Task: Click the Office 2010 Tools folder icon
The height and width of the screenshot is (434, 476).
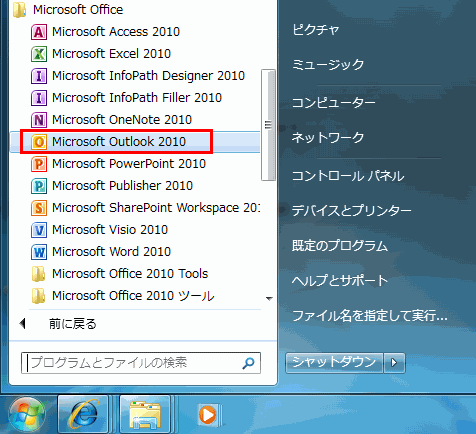Action: click(x=39, y=274)
